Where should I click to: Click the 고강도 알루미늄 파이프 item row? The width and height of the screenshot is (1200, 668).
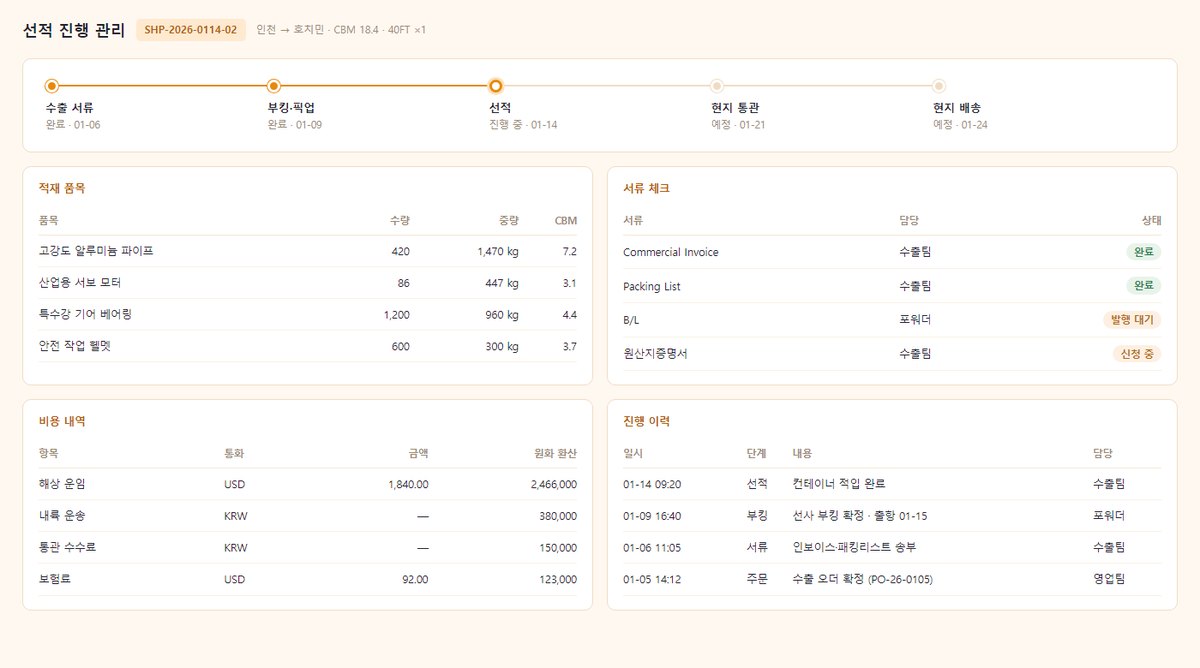(308, 251)
